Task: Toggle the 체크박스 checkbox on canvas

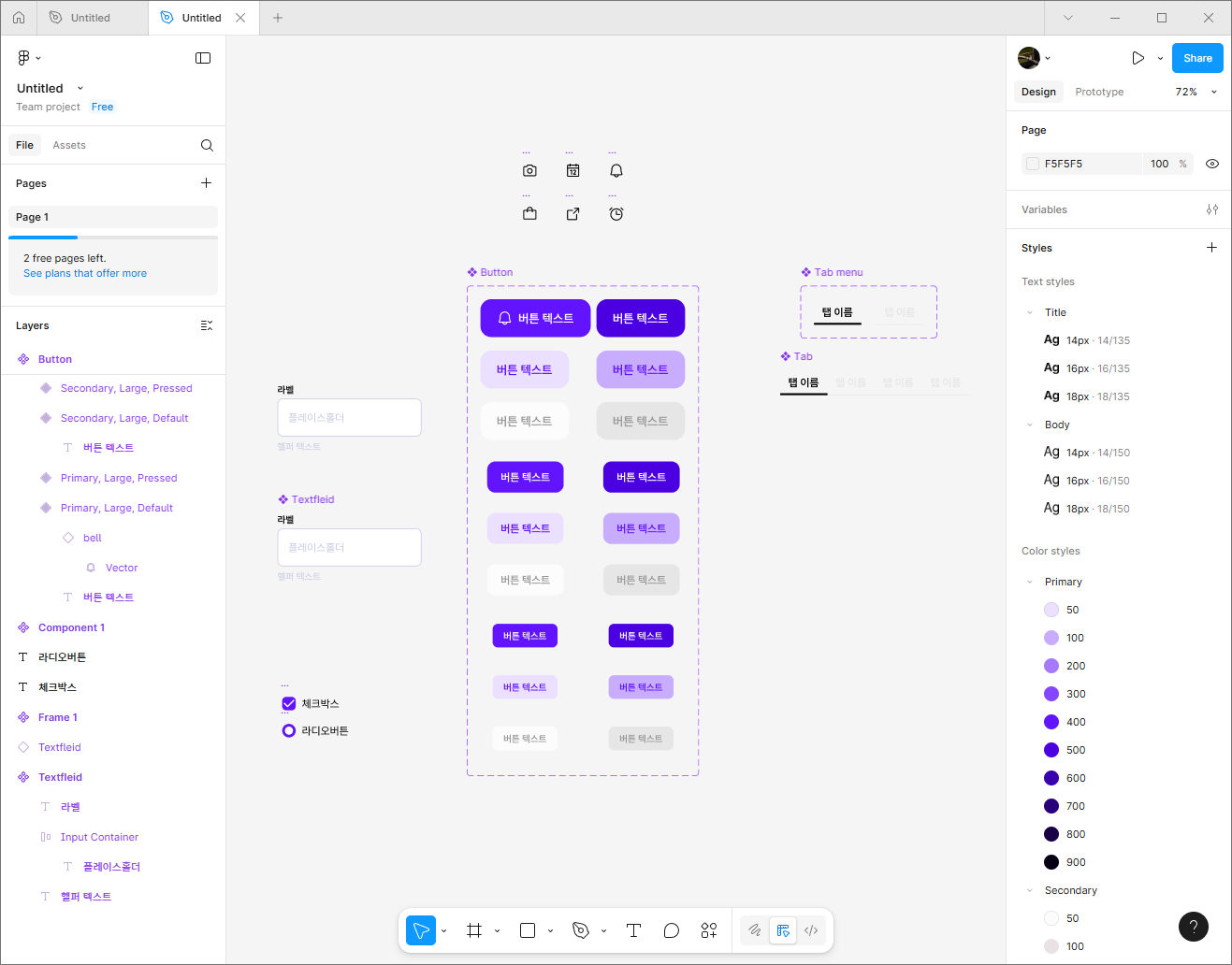Action: [289, 703]
